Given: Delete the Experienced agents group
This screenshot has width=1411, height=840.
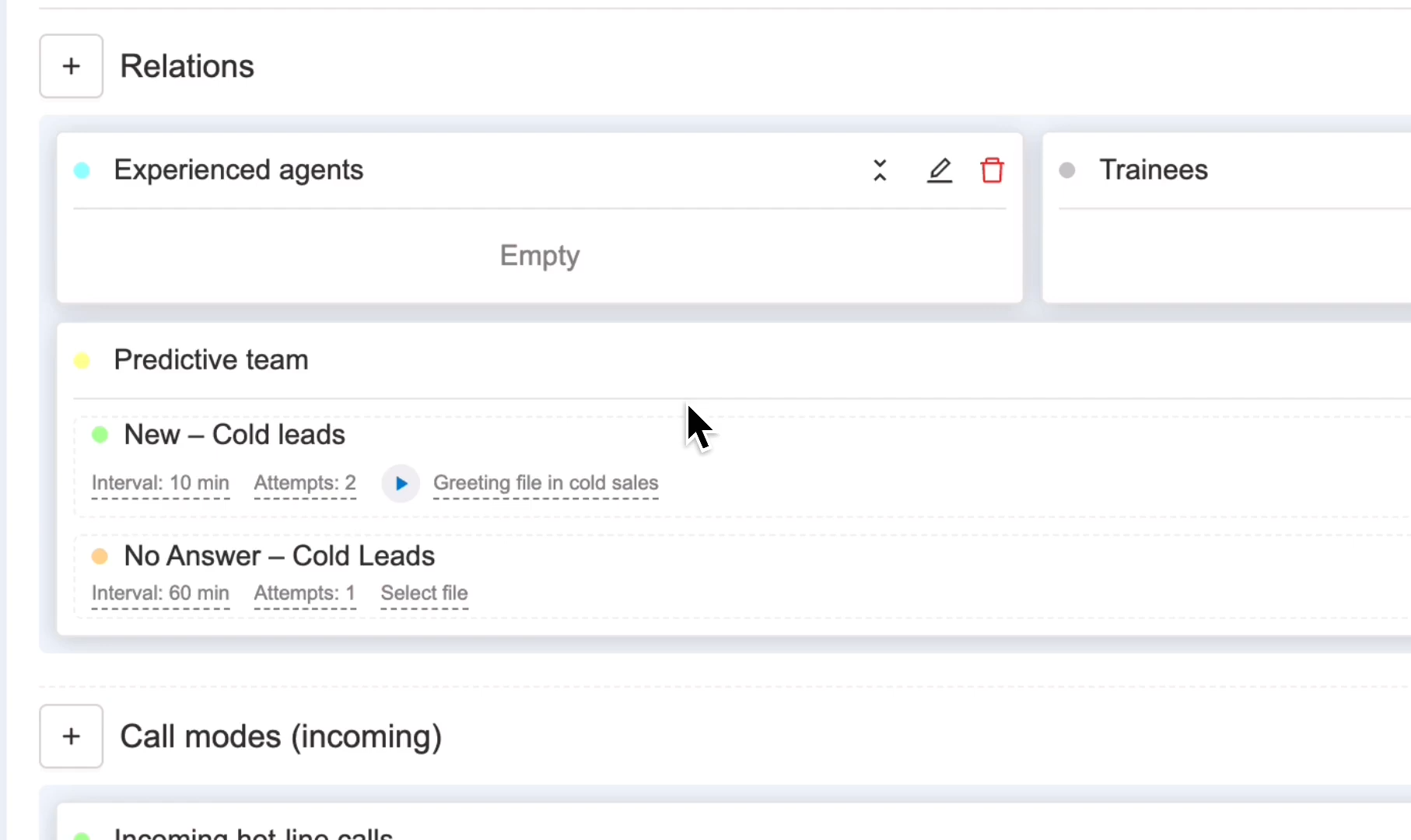Looking at the screenshot, I should (x=992, y=170).
